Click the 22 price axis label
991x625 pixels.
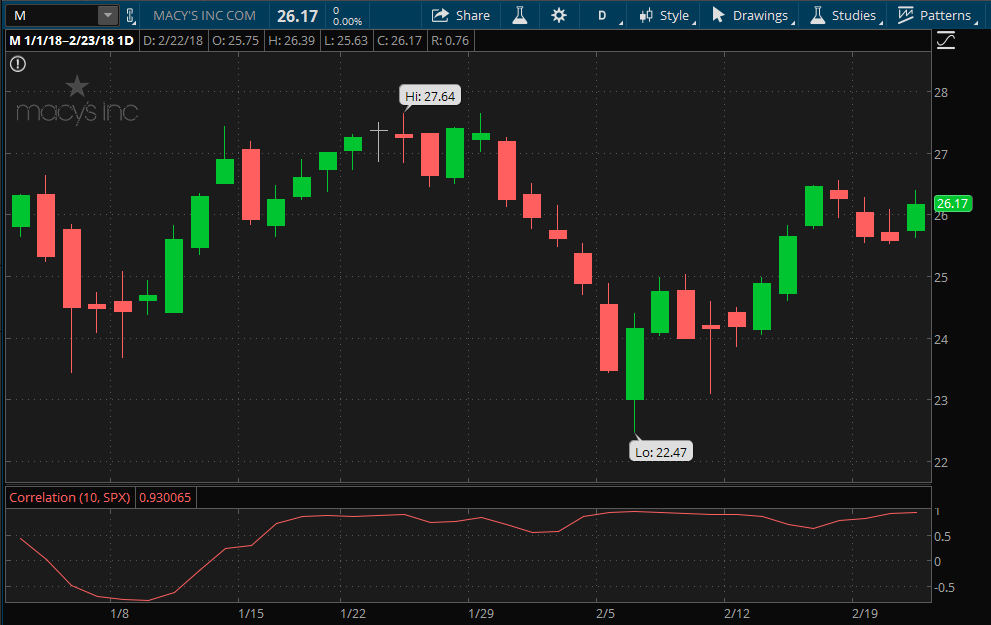941,463
